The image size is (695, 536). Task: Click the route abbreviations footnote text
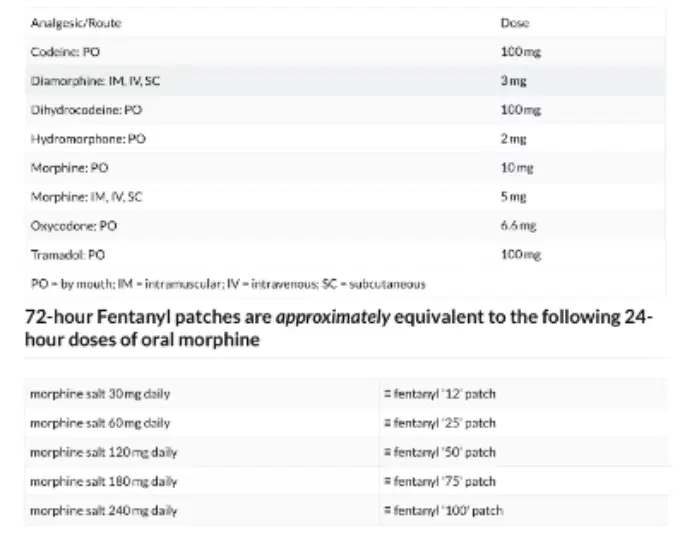228,284
